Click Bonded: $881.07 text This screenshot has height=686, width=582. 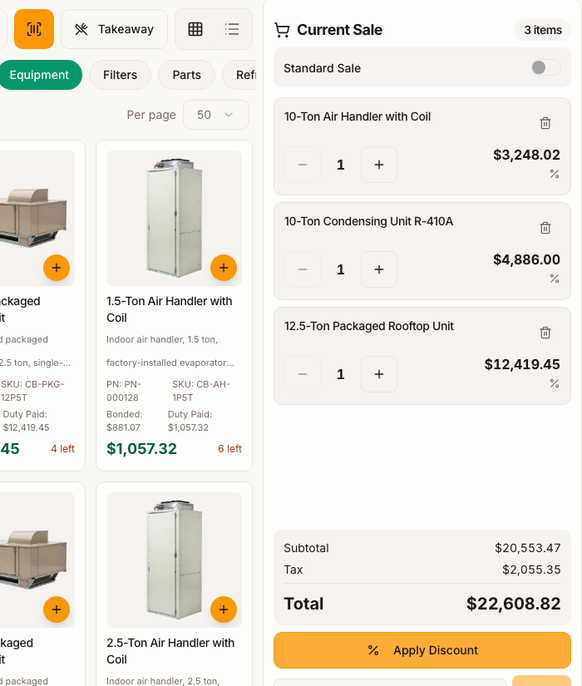(124, 421)
